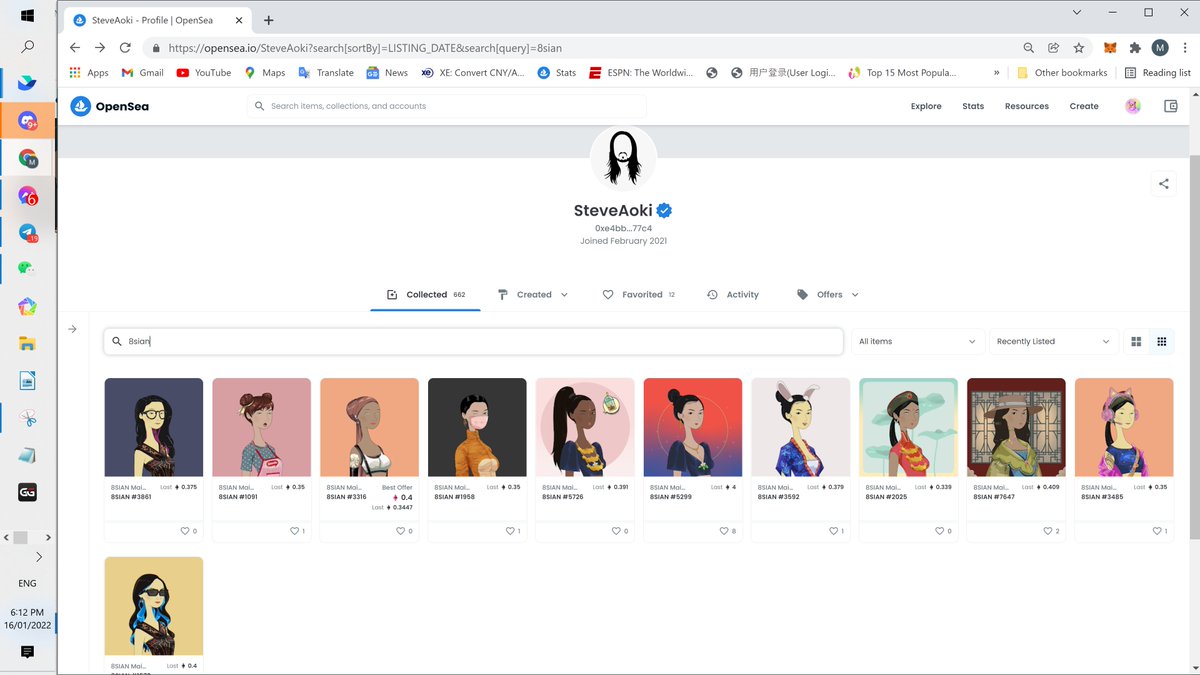Screen dimensions: 1200x675
Task: Go back in browser history
Action: 75,47
